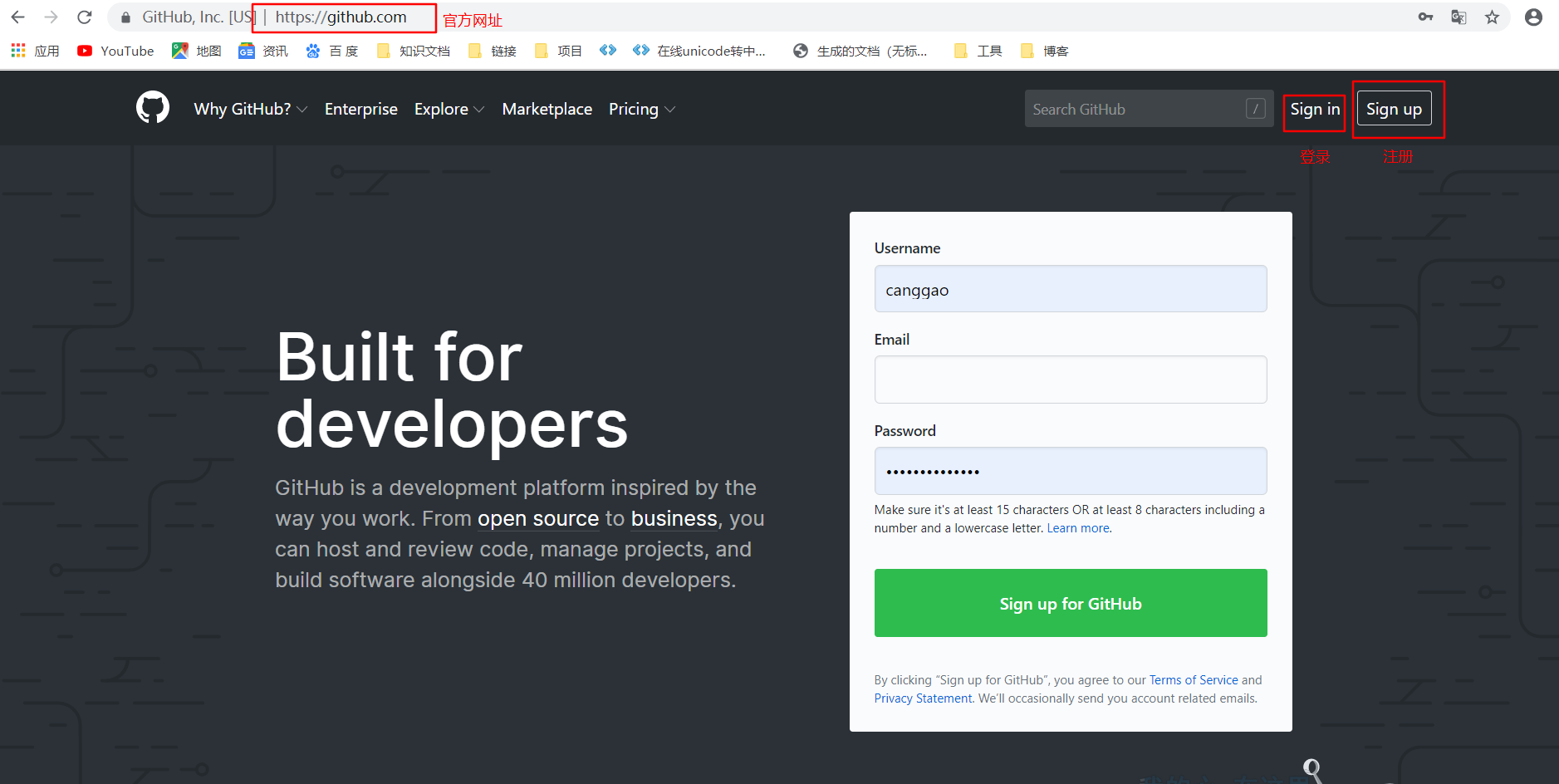1559x784 pixels.
Task: Open the saved passwords key icon
Action: click(1425, 17)
